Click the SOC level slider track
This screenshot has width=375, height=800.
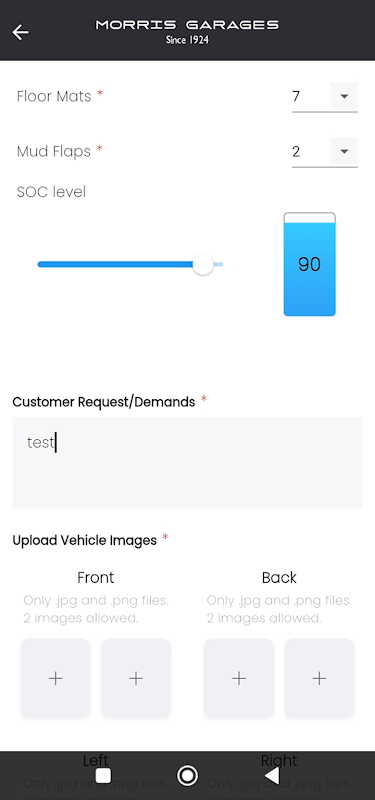click(x=130, y=264)
